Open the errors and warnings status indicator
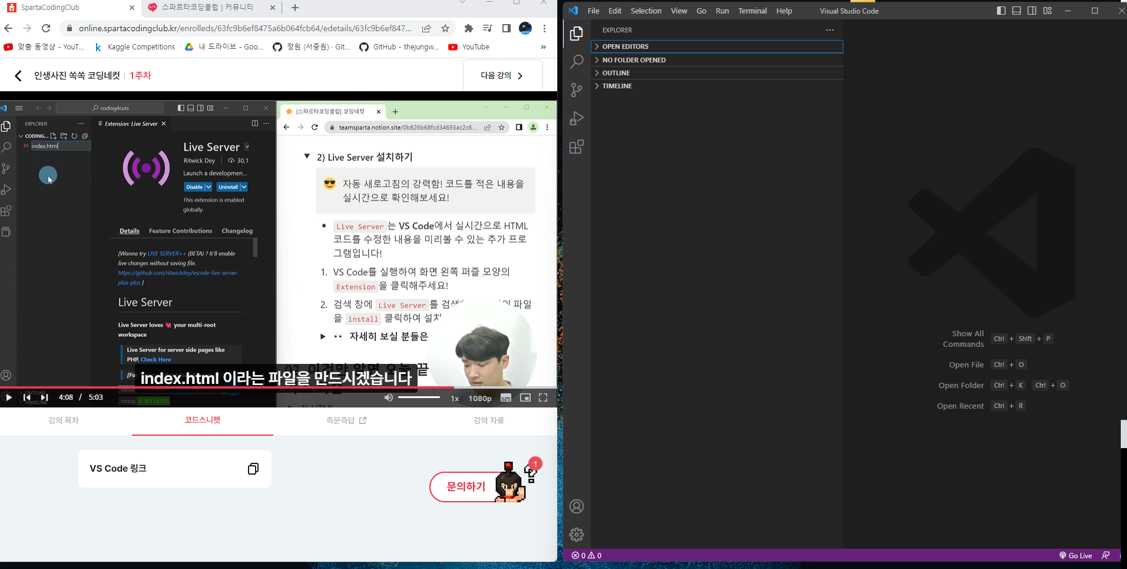Screen dimensions: 1127x569 click(x=586, y=555)
